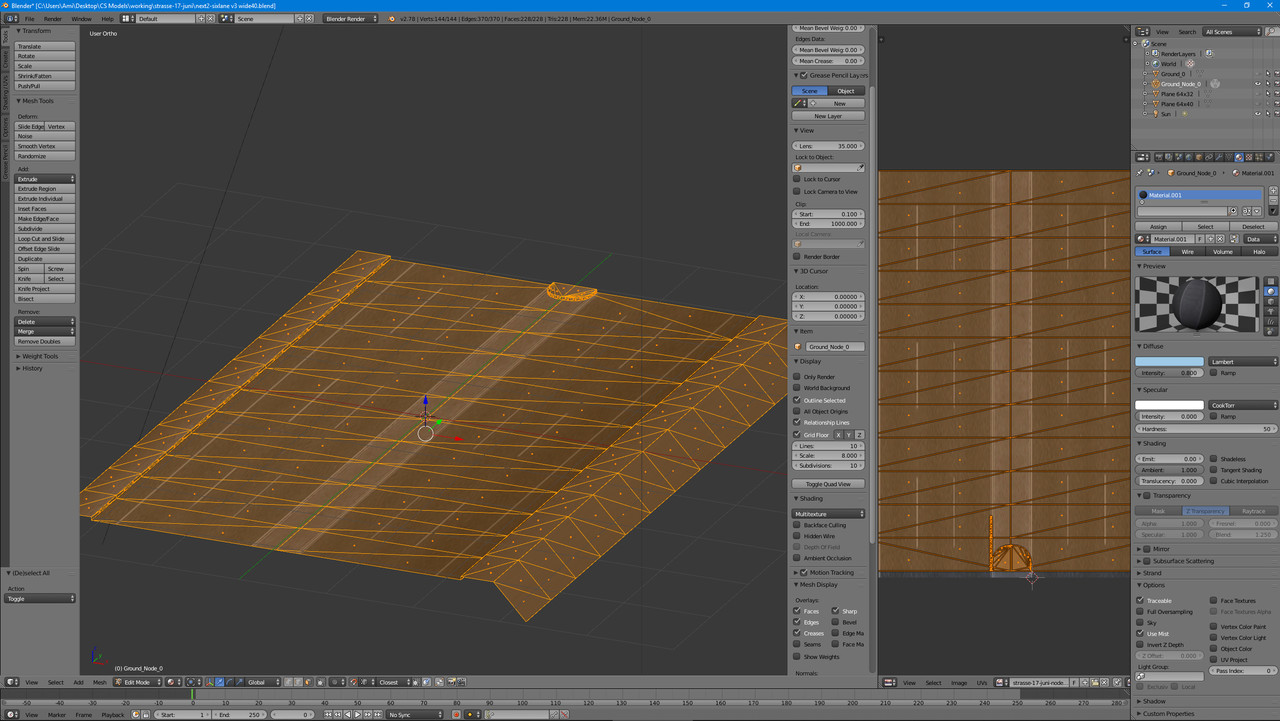Expand the Weight Tools panel
This screenshot has width=1280, height=721.
[41, 356]
